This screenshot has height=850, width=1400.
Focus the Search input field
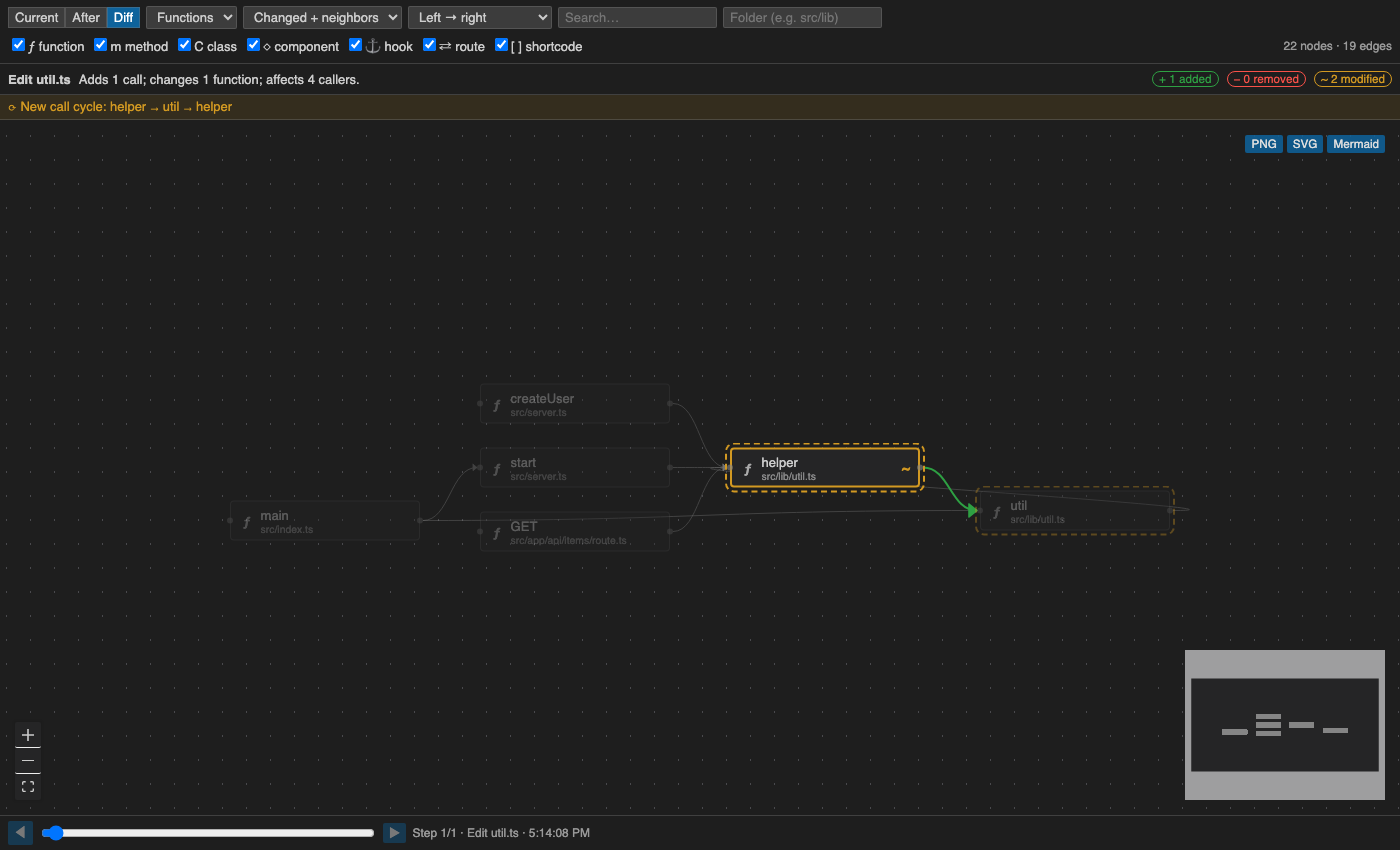pyautogui.click(x=637, y=17)
